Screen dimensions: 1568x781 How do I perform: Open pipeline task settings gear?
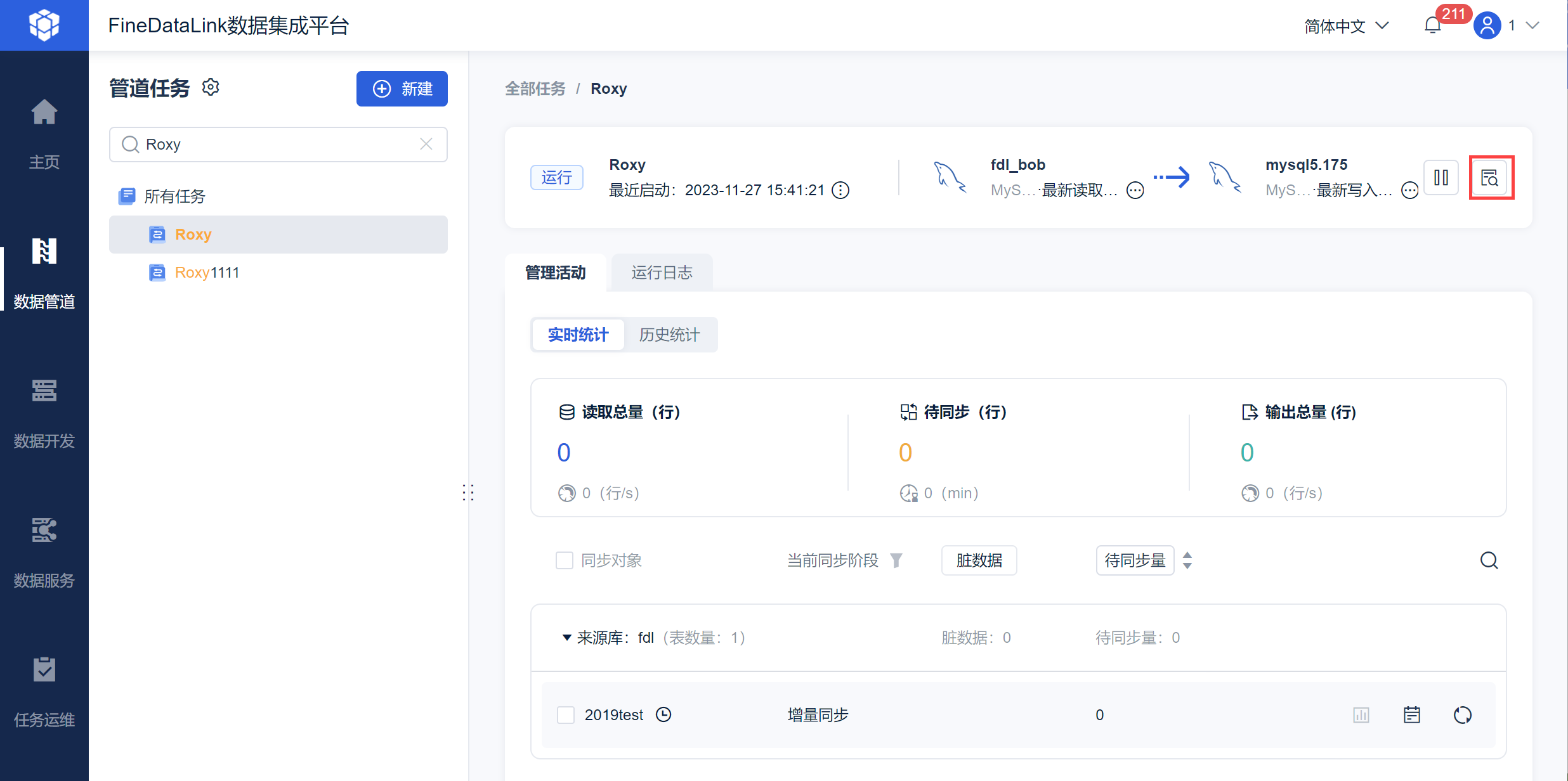click(x=211, y=87)
